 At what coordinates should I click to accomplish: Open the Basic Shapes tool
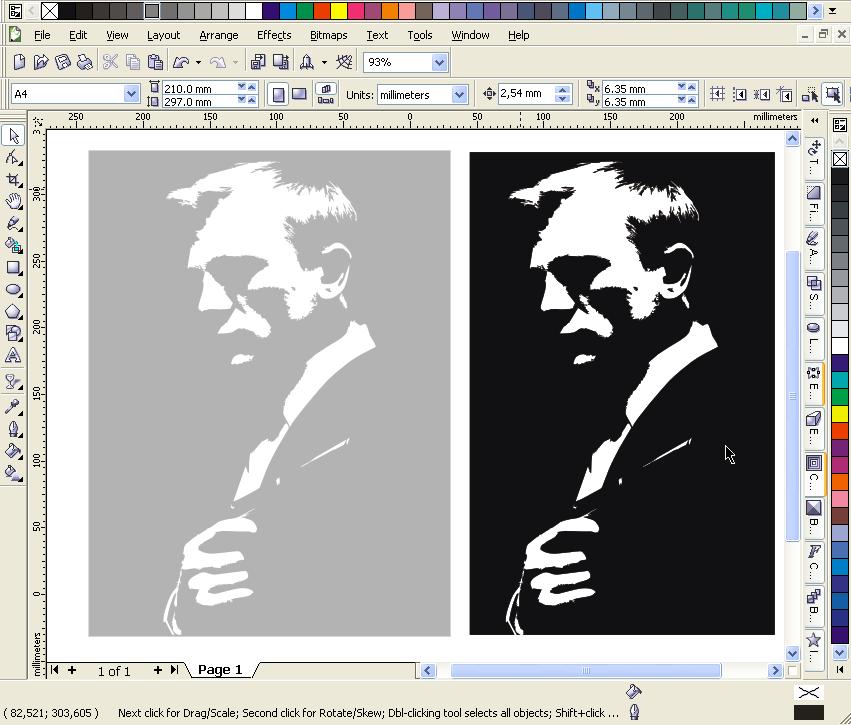tap(13, 333)
